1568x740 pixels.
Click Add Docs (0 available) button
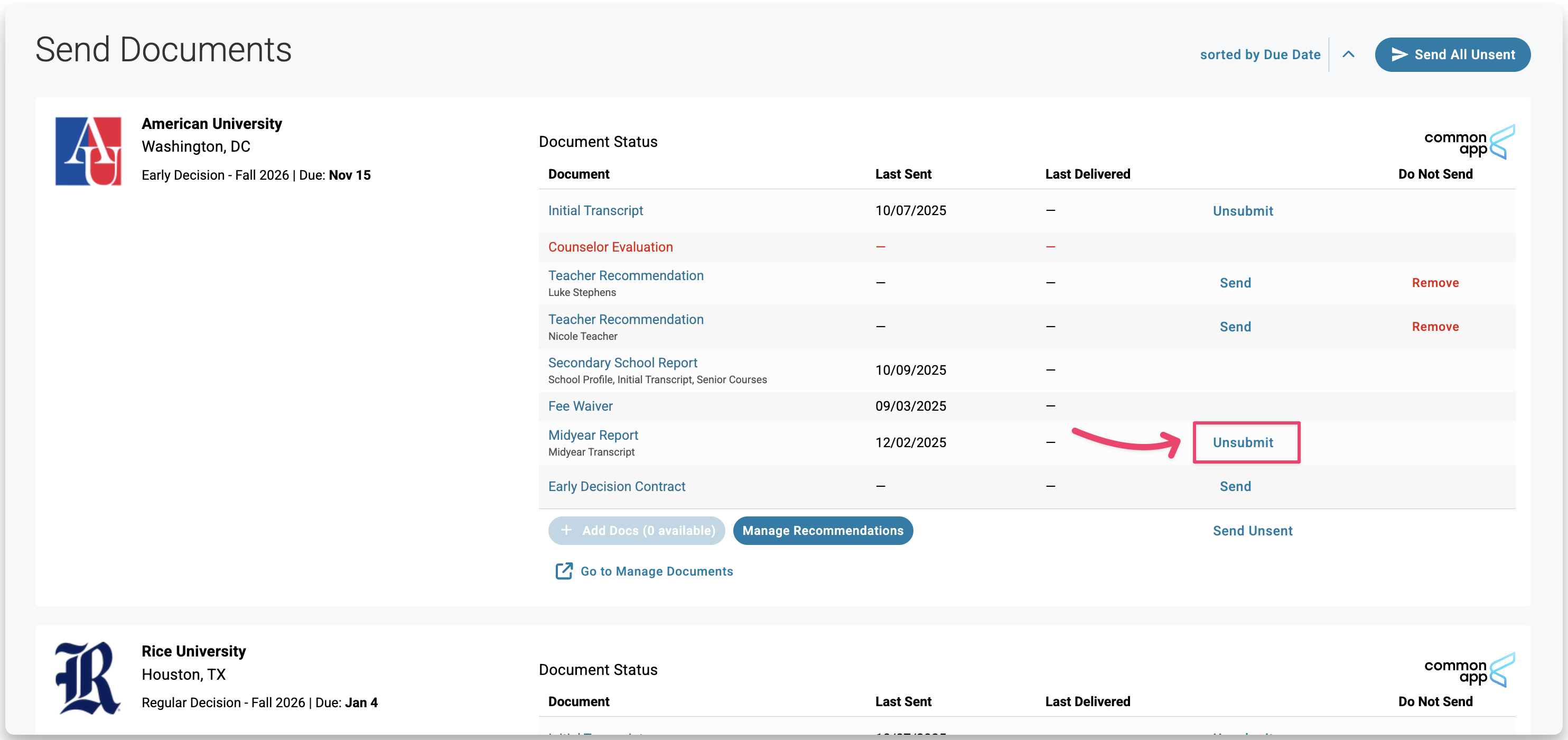pos(636,531)
